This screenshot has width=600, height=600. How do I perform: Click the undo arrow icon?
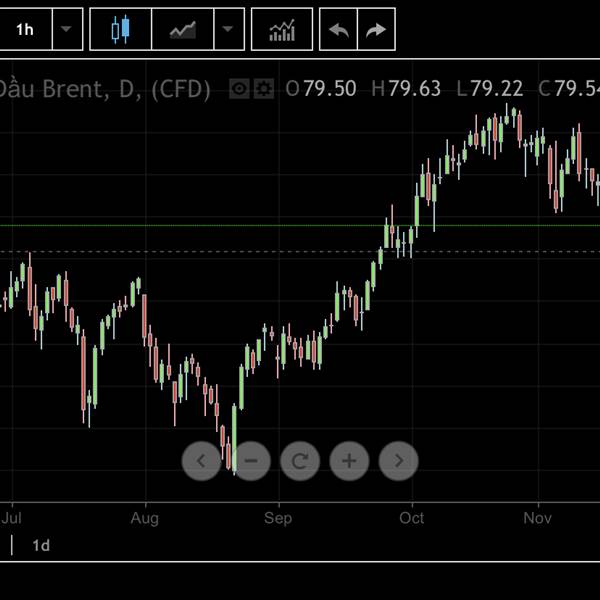(338, 29)
